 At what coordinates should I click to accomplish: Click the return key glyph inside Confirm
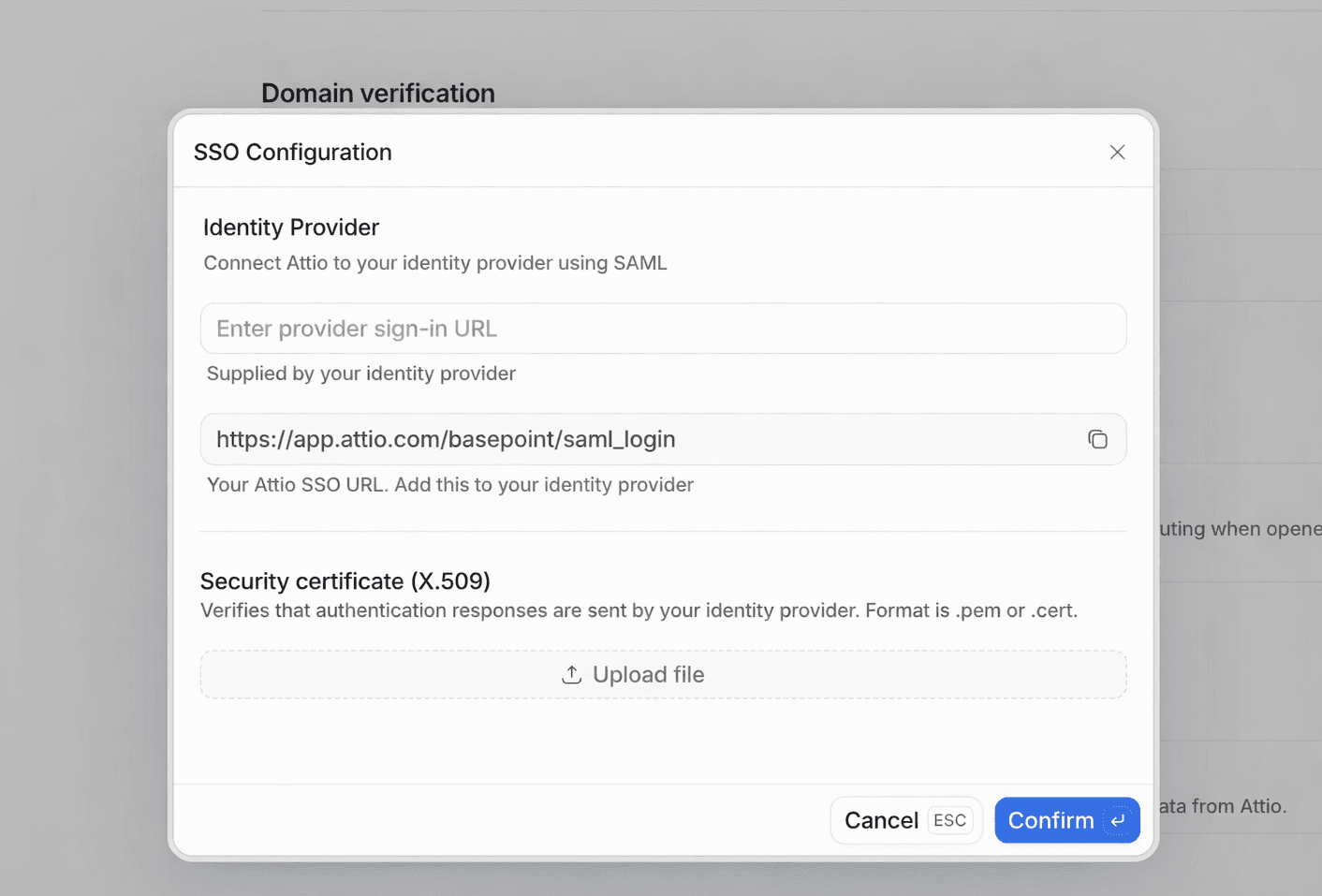pyautogui.click(x=1116, y=820)
